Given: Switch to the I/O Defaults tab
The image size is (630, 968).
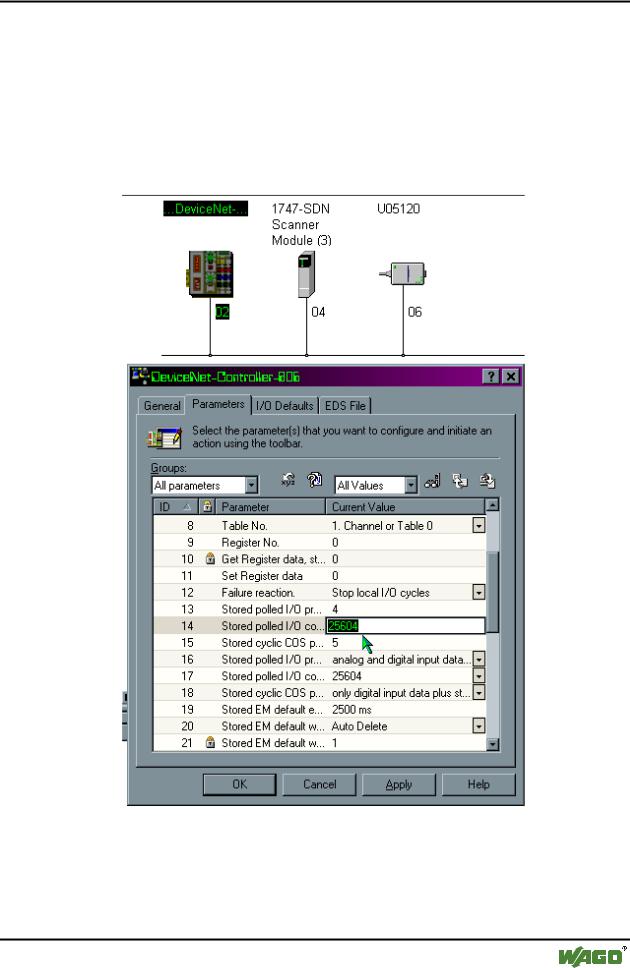Looking at the screenshot, I should tap(285, 406).
